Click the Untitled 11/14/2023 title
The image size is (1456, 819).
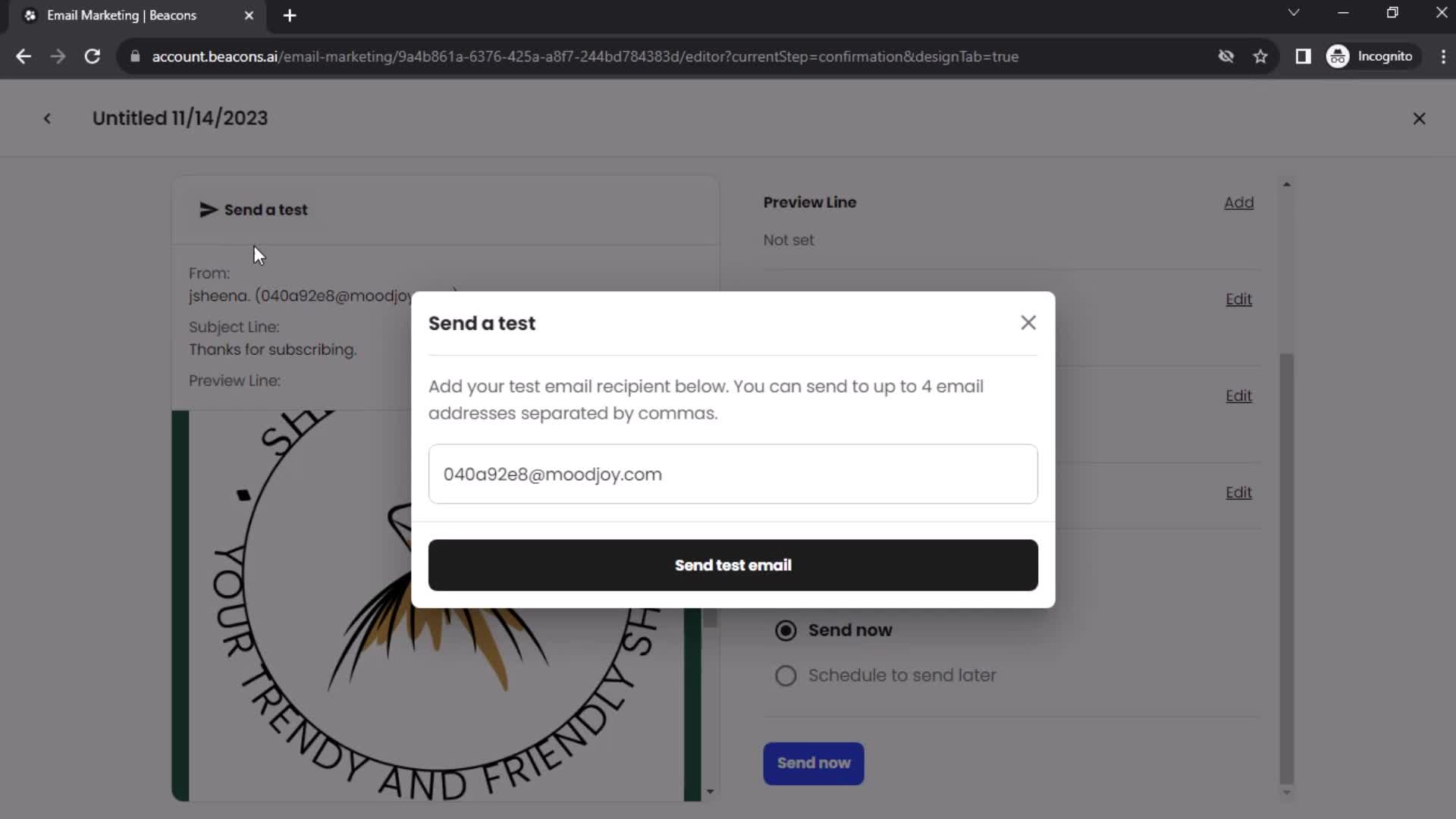(180, 118)
